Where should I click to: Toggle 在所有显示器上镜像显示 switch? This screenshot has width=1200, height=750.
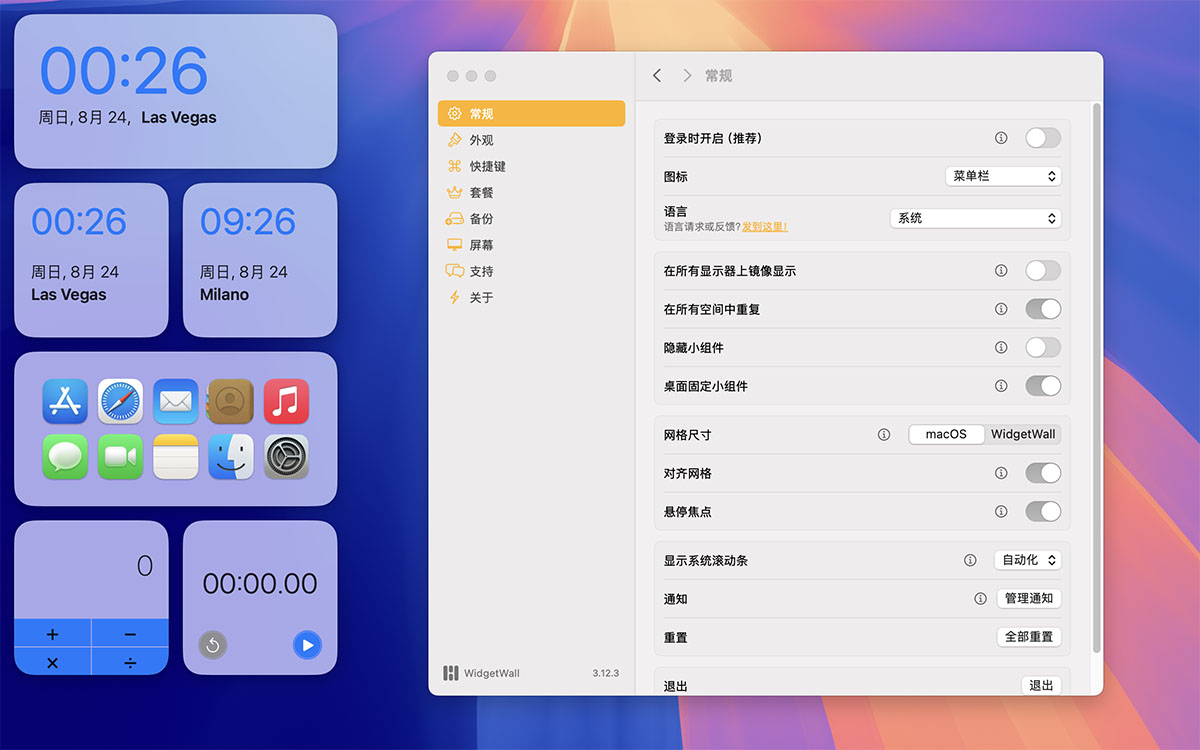pos(1043,270)
